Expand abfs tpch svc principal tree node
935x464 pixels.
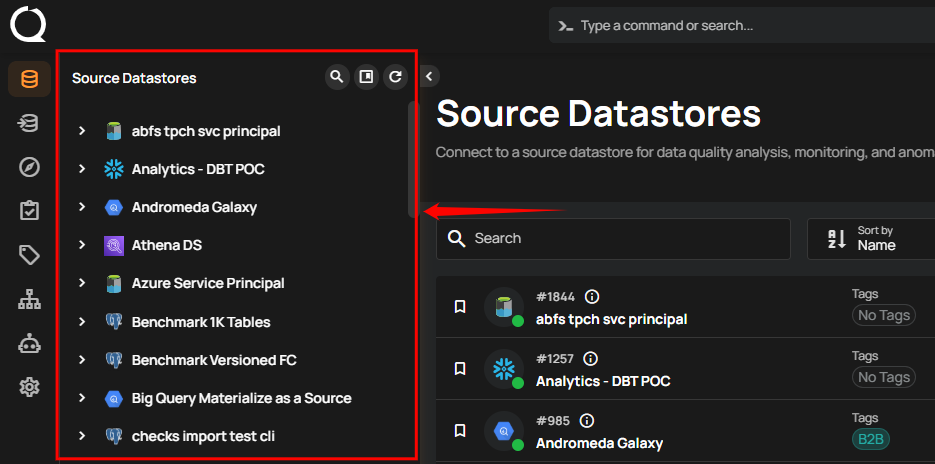(x=82, y=131)
